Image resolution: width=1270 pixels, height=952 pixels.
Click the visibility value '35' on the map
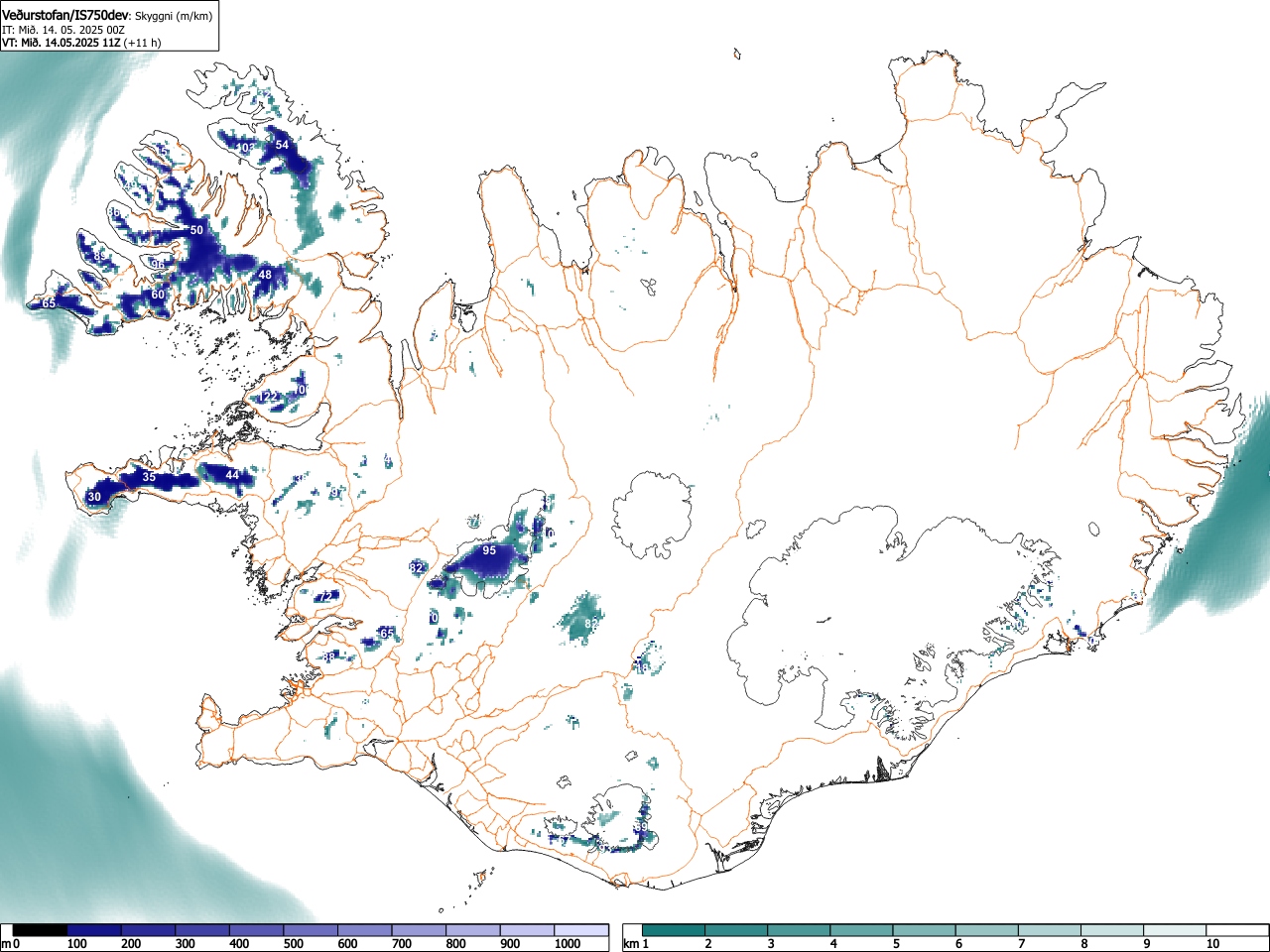149,477
